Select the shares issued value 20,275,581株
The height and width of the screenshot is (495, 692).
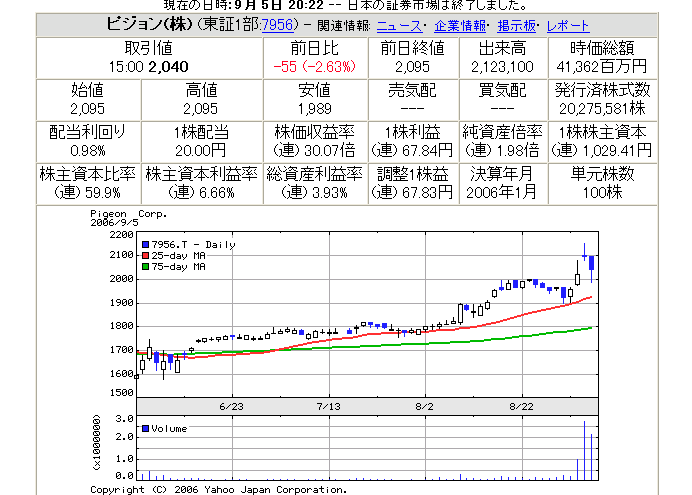(602, 109)
